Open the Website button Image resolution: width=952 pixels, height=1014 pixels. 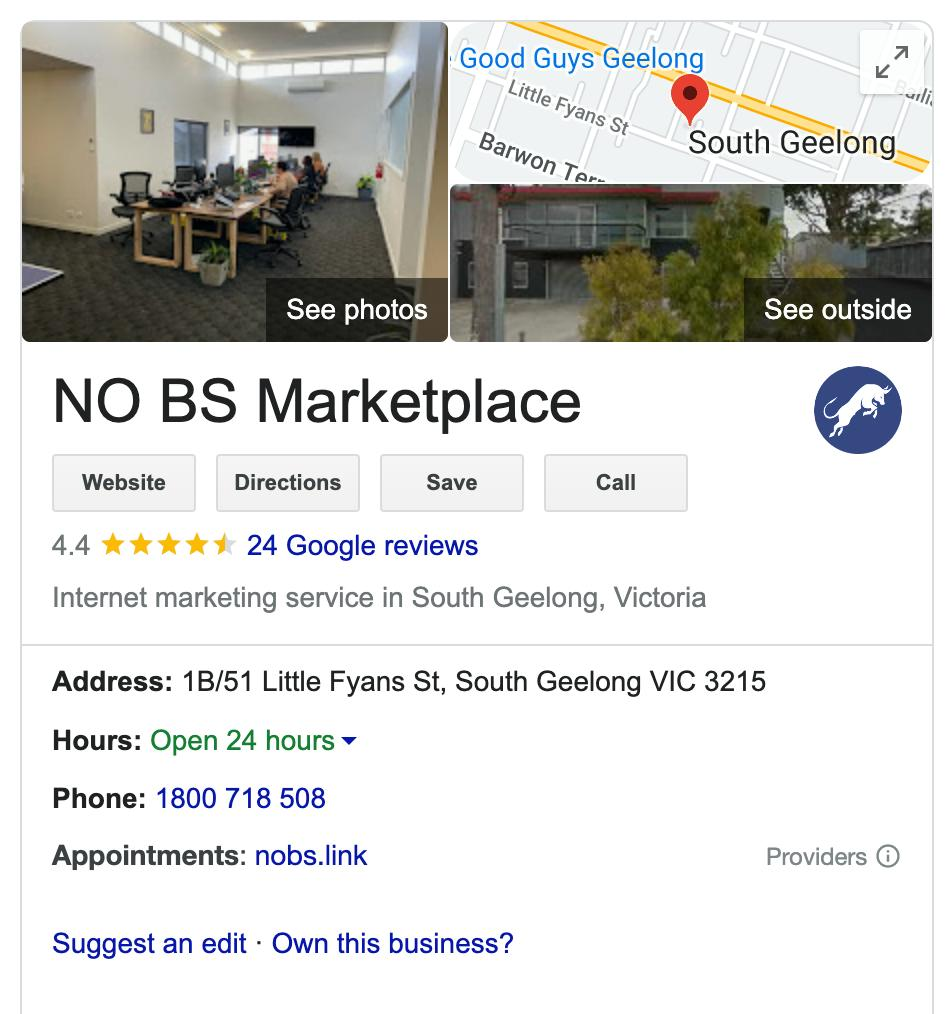[x=124, y=482]
